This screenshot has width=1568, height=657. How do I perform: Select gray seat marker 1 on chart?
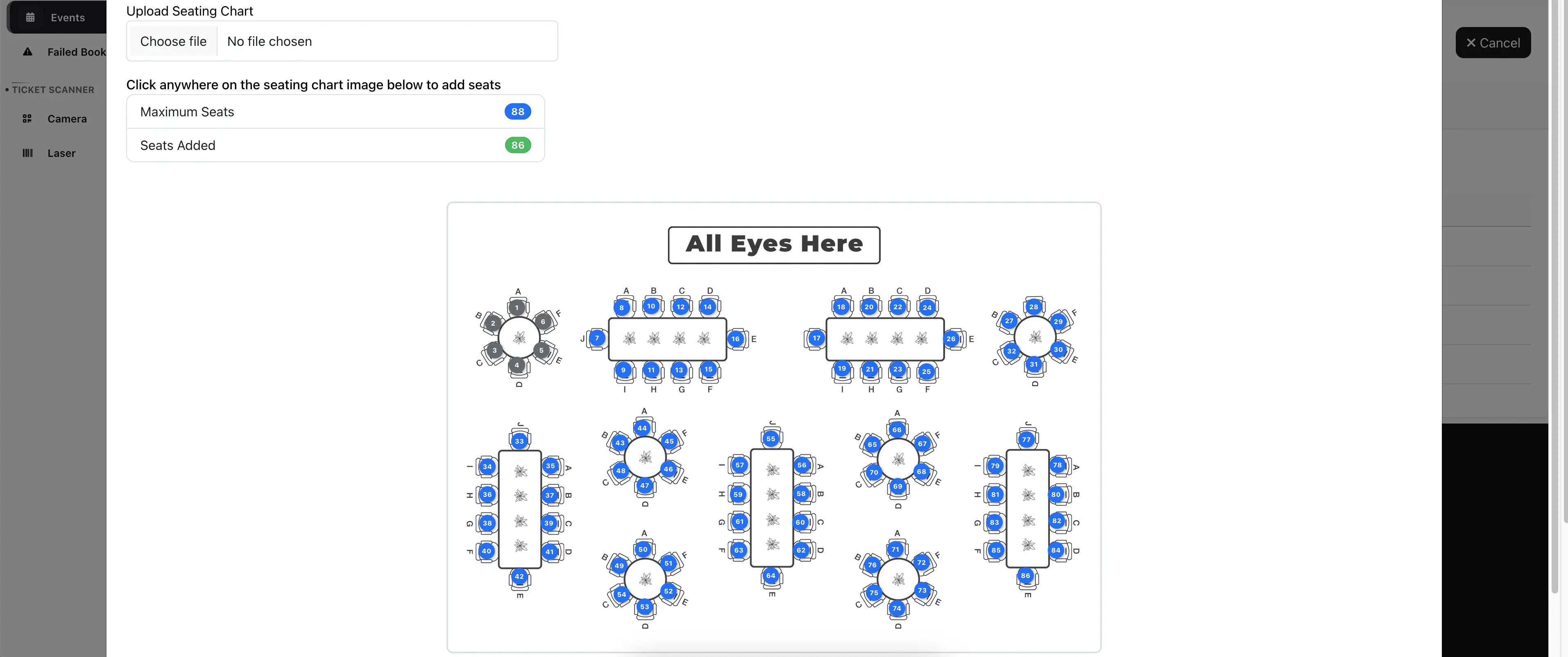tap(517, 308)
